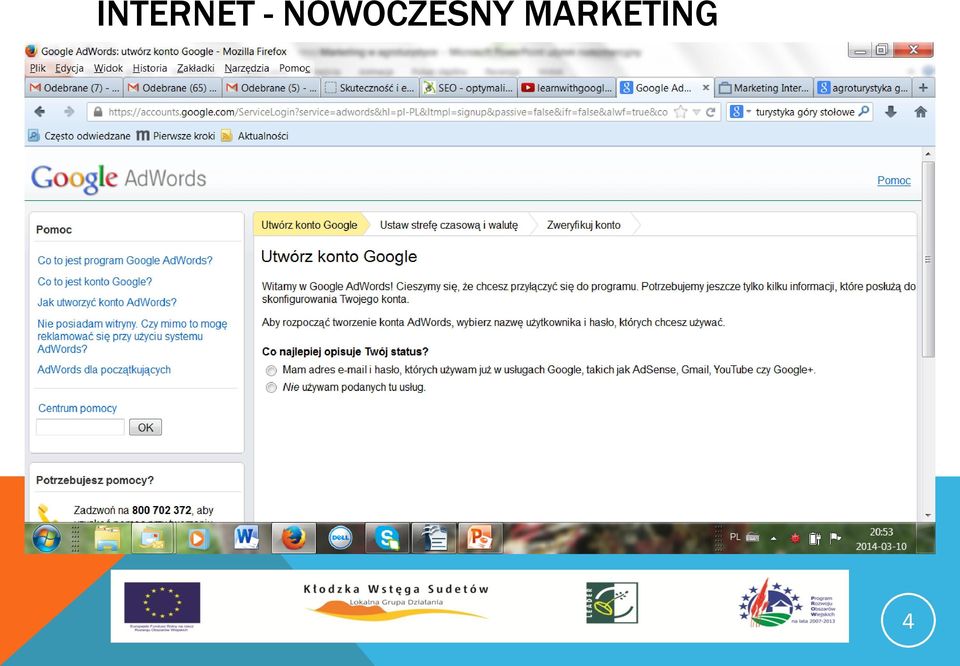Image resolution: width=960 pixels, height=666 pixels.
Task: Open 'Co to jest program Google AdWords?' link
Action: tap(125, 260)
